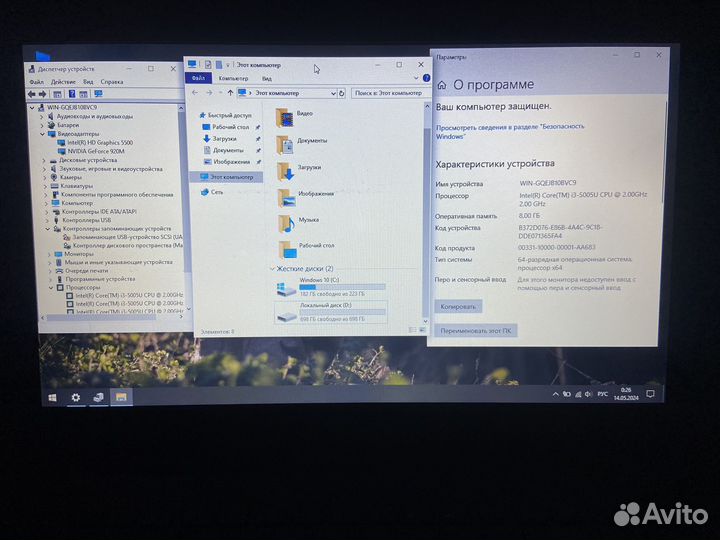The height and width of the screenshot is (540, 720).
Task: Open Вид menu in Device Manager
Action: click(88, 82)
